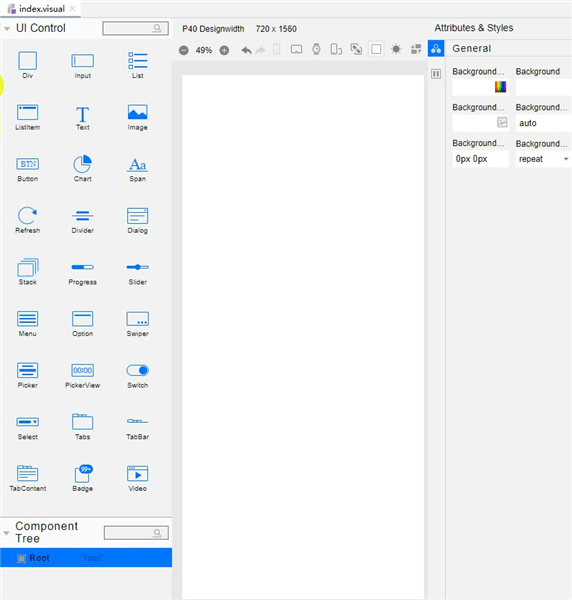The image size is (572, 600).
Task: Click the background image picker button
Action: coord(502,122)
